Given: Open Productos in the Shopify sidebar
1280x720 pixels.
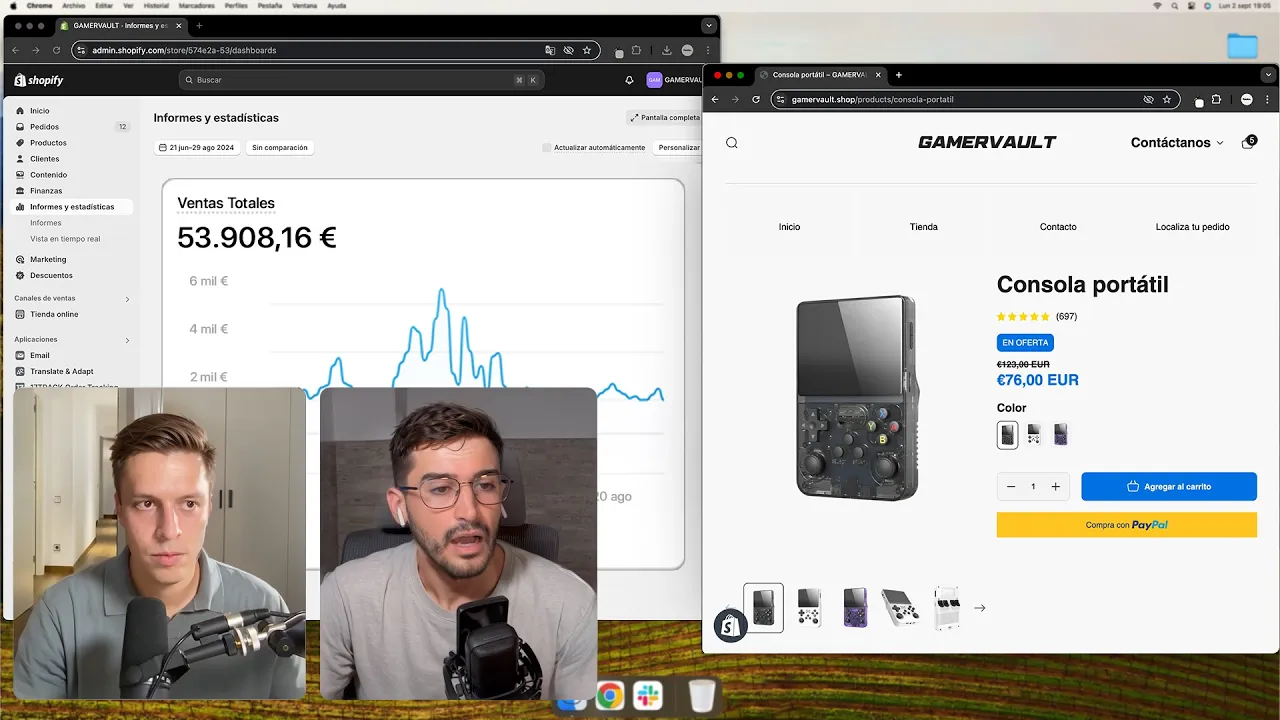Looking at the screenshot, I should click(48, 143).
